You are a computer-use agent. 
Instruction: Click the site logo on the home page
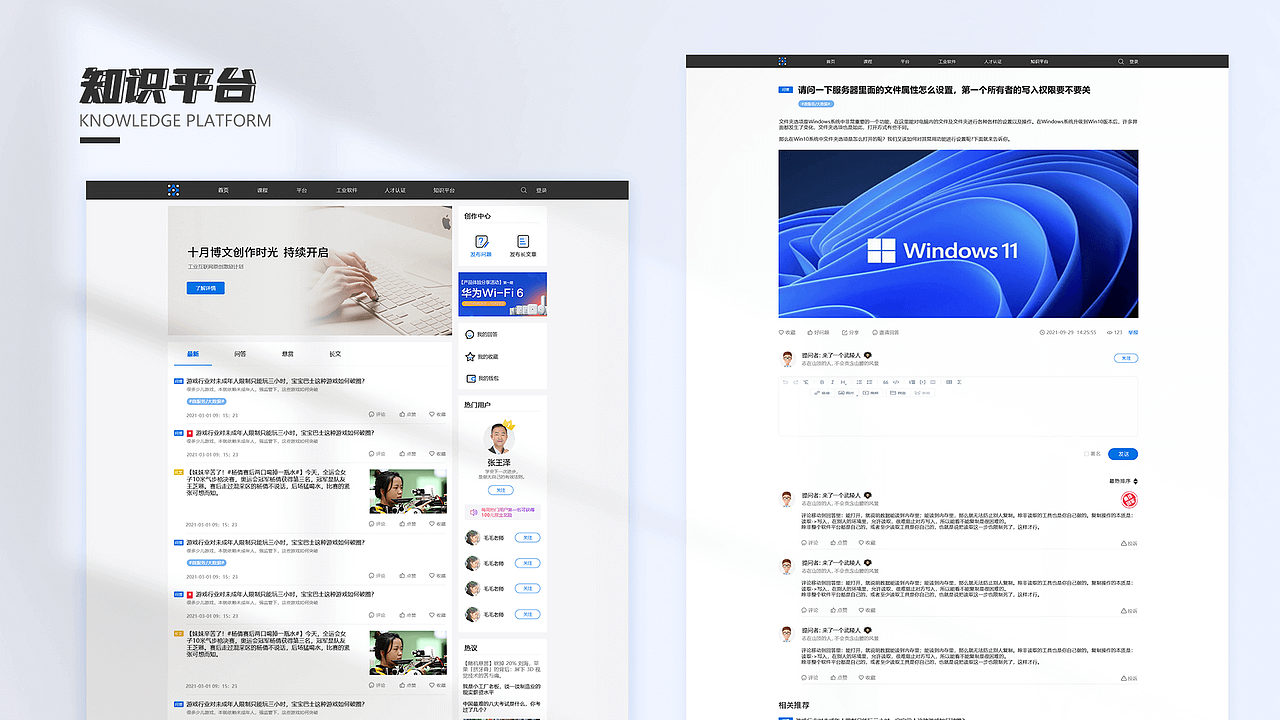click(x=173, y=190)
